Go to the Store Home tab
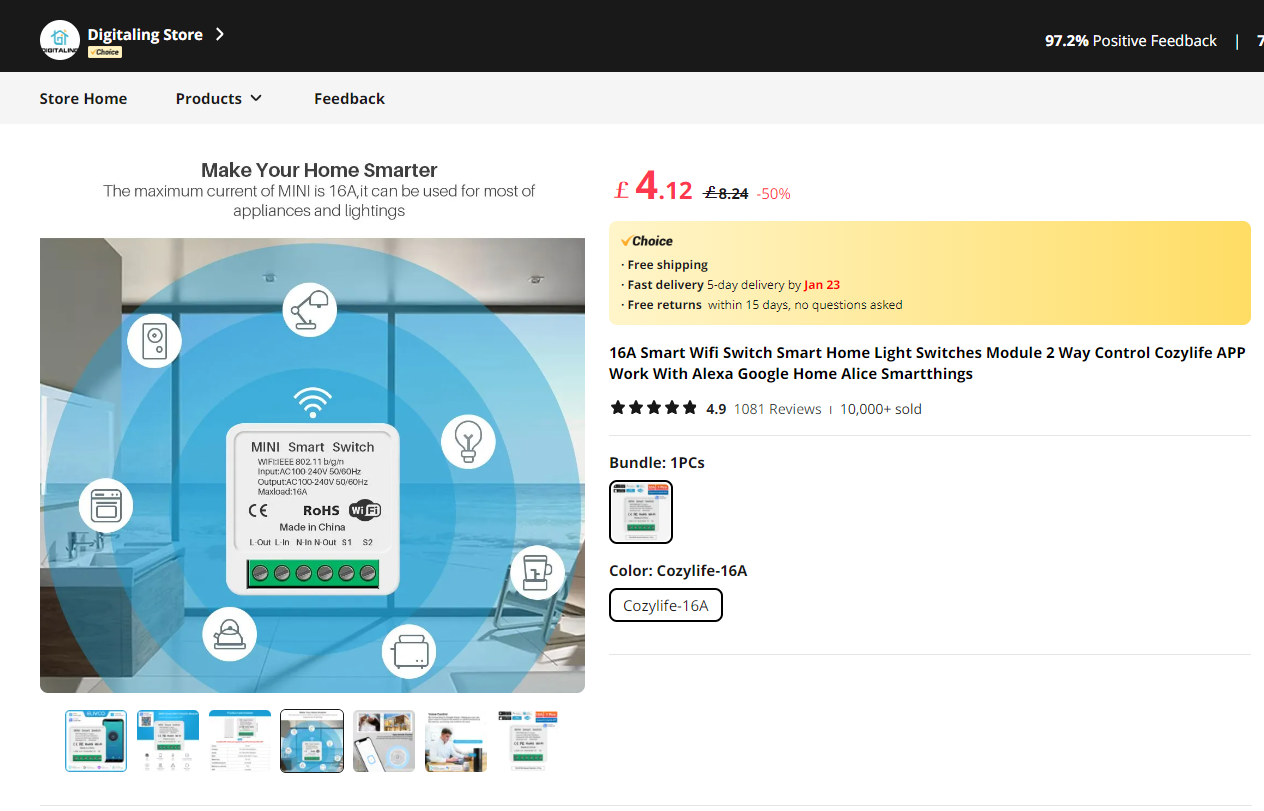The height and width of the screenshot is (811, 1264). (x=83, y=98)
